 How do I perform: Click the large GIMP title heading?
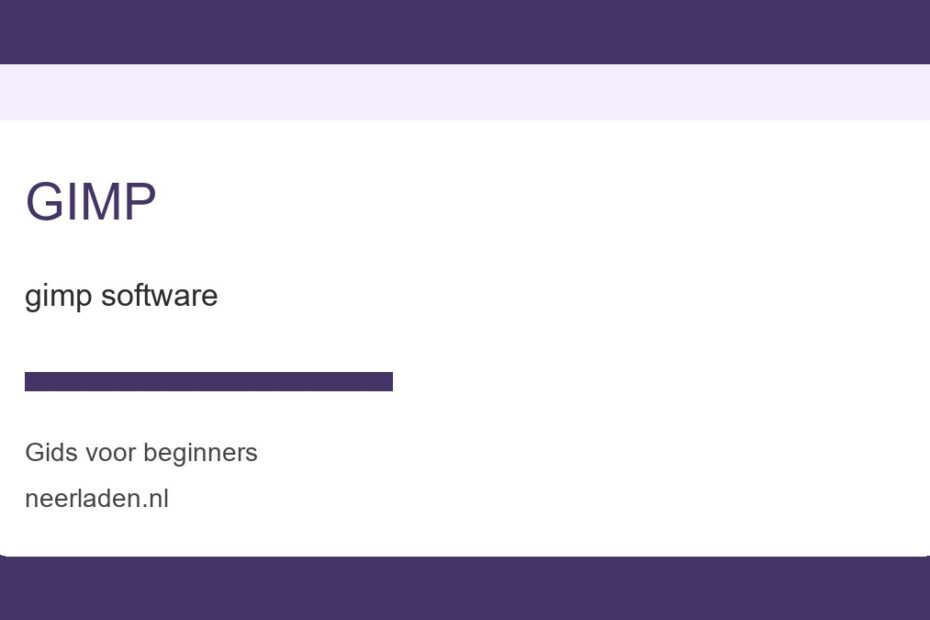(91, 202)
